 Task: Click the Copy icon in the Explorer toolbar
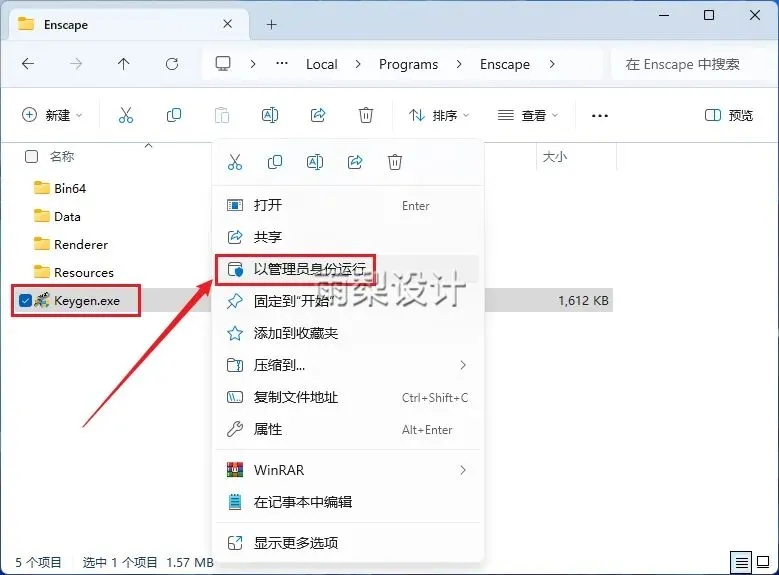[174, 115]
